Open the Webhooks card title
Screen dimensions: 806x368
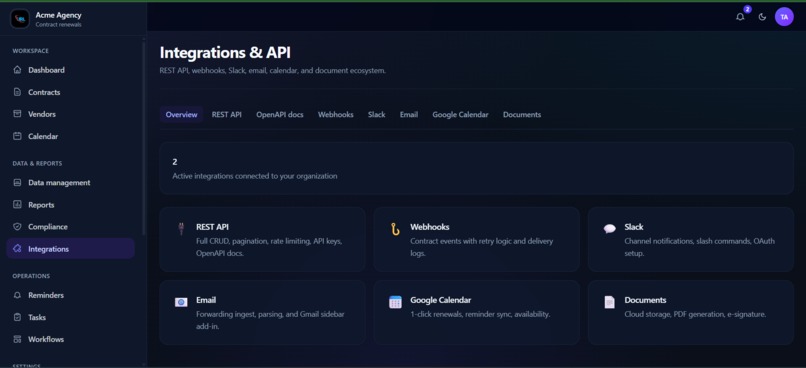pos(430,227)
